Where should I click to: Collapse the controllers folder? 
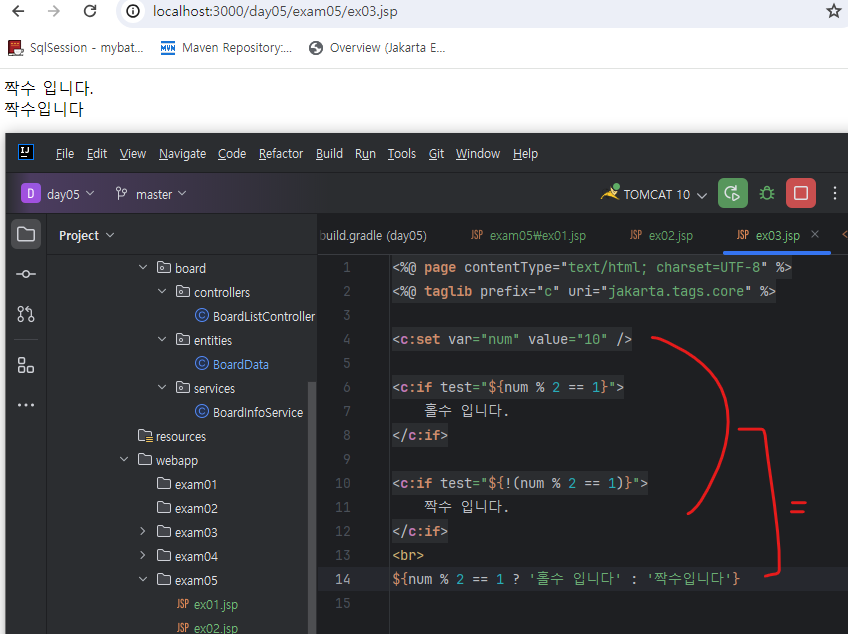(162, 292)
